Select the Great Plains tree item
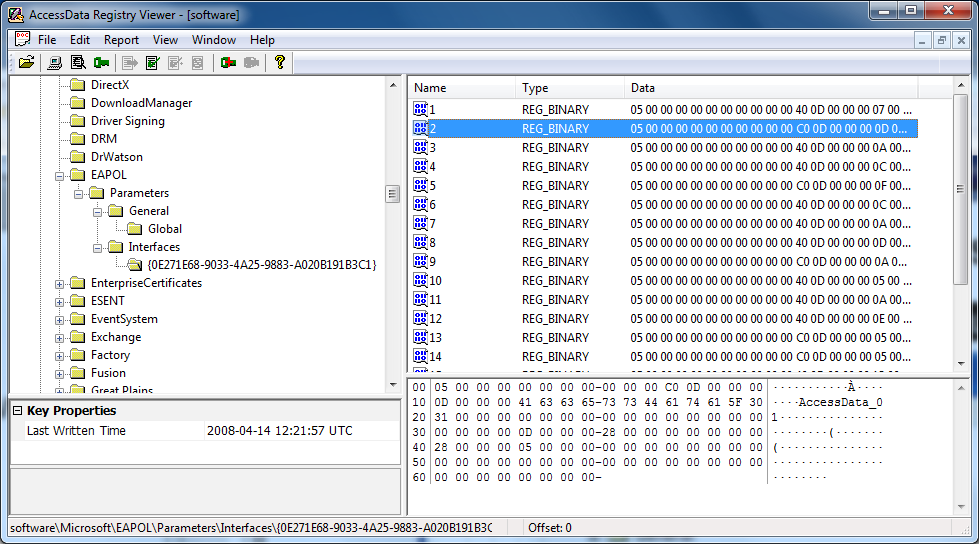The width and height of the screenshot is (979, 544). (x=122, y=390)
